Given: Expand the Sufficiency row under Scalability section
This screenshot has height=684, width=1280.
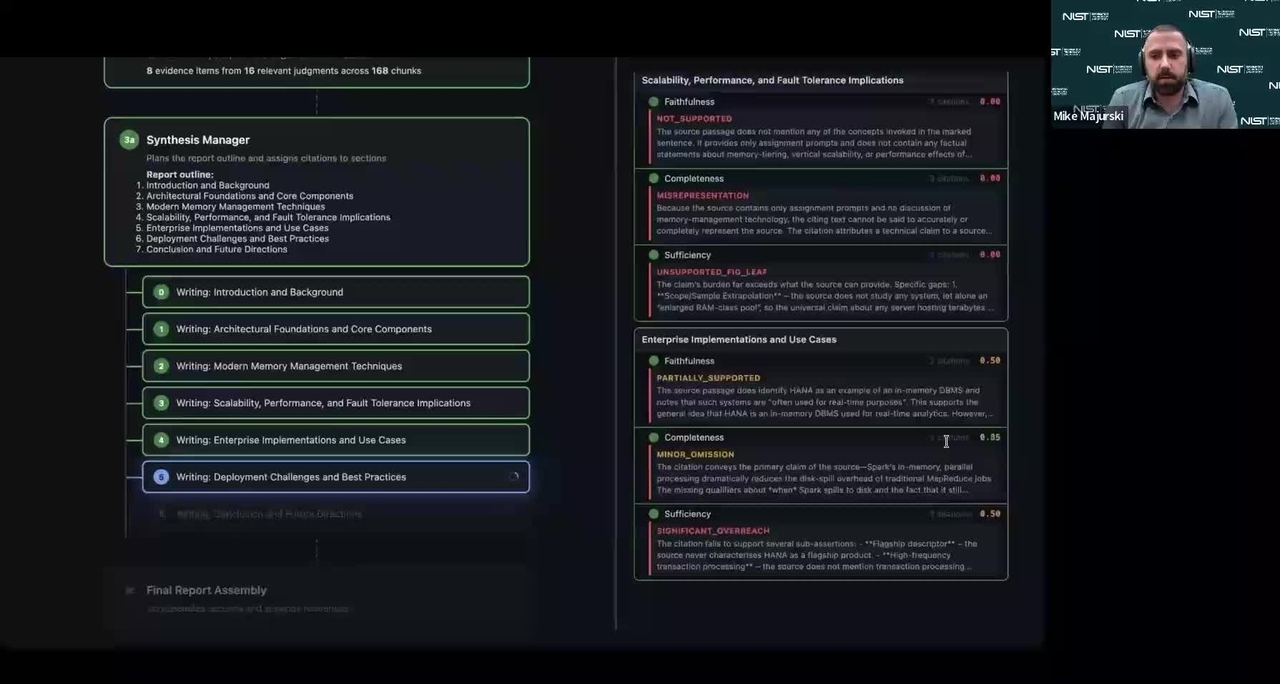Looking at the screenshot, I should (x=687, y=255).
